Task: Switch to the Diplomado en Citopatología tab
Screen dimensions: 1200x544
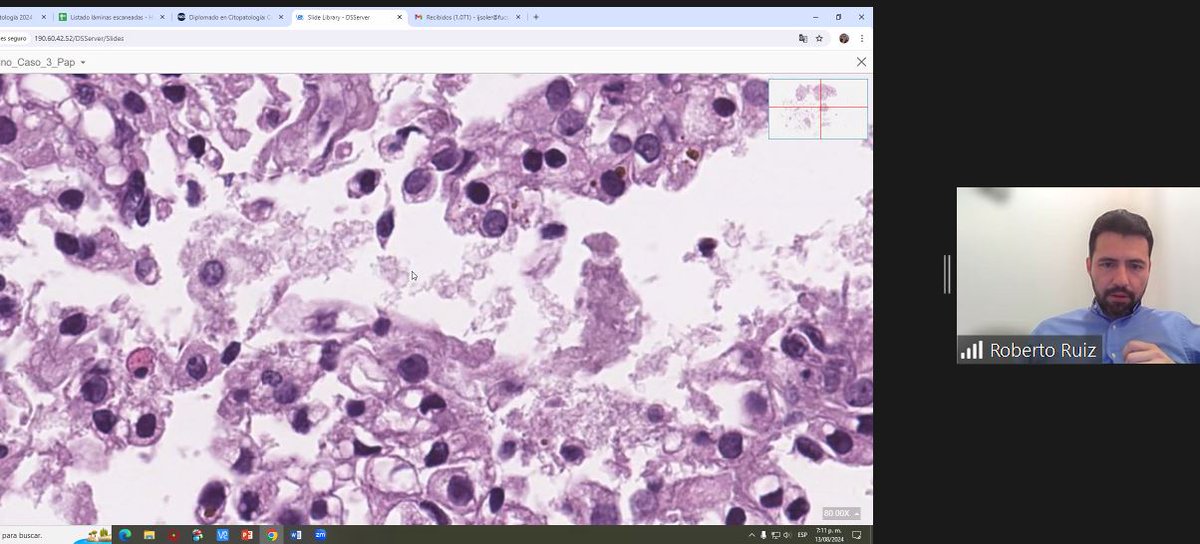Action: pyautogui.click(x=229, y=17)
